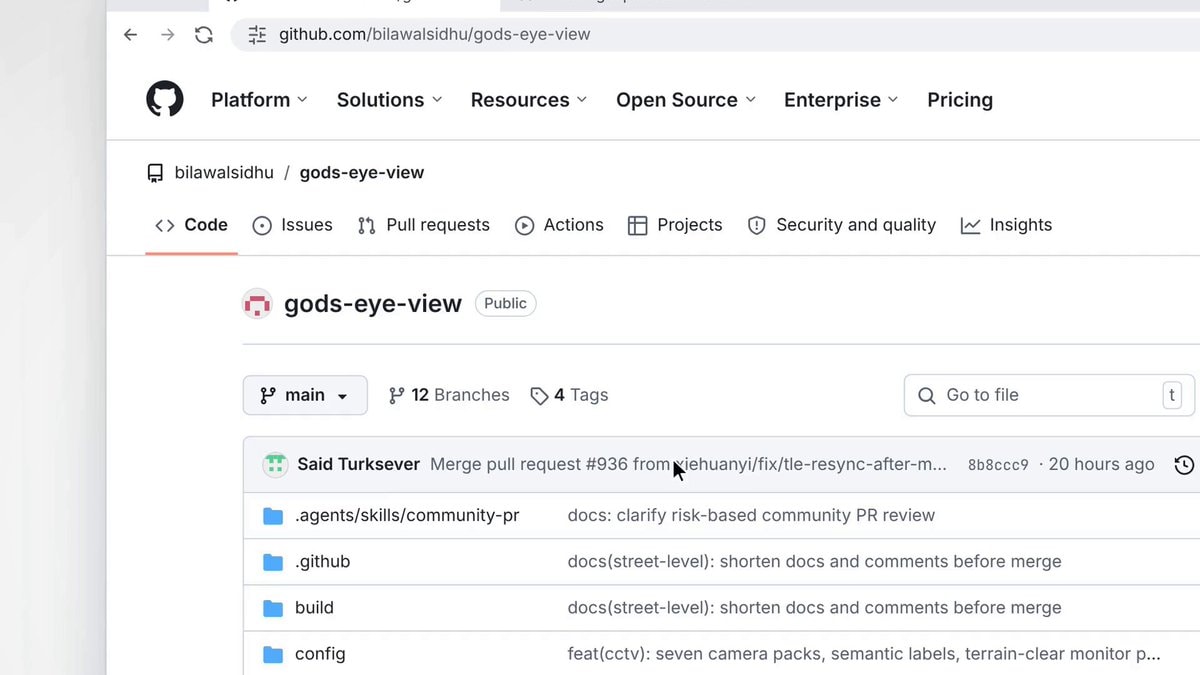Click the browser forward arrow
The height and width of the screenshot is (675, 1200).
pos(167,35)
